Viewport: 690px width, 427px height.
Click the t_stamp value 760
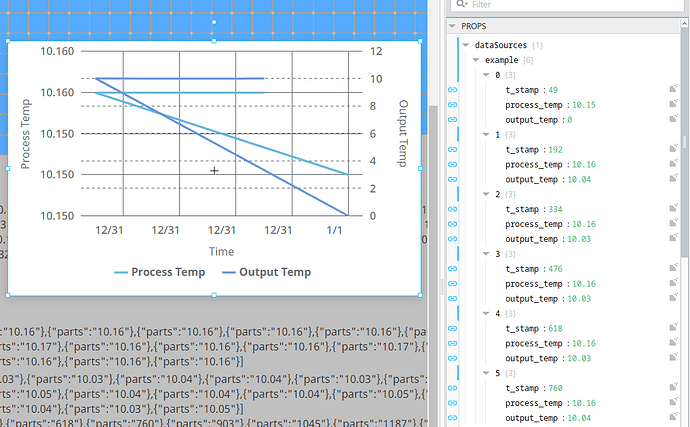pos(555,388)
